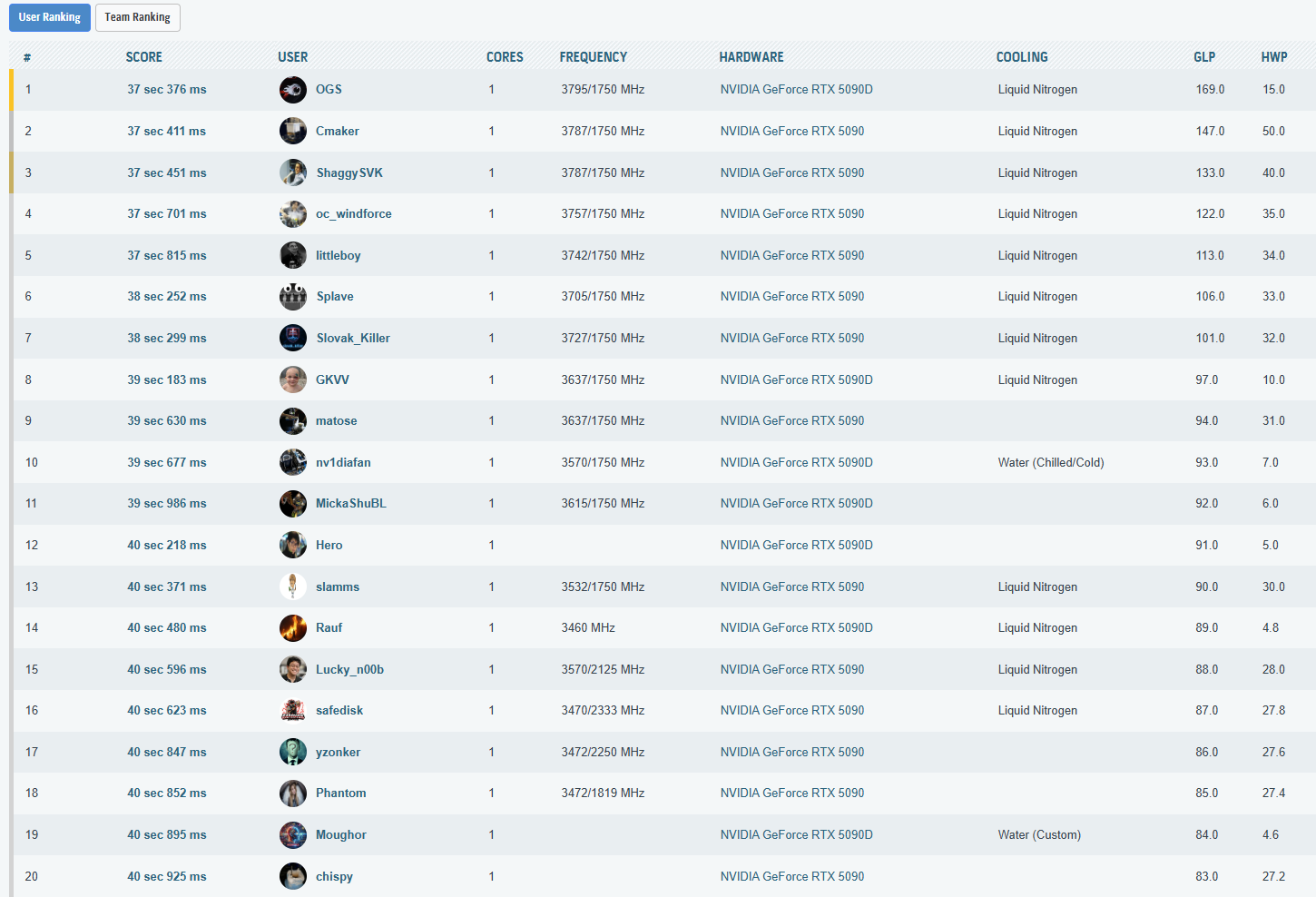Screen dimensions: 1316x897
Task: Click littleboy's username link
Action: pos(338,256)
